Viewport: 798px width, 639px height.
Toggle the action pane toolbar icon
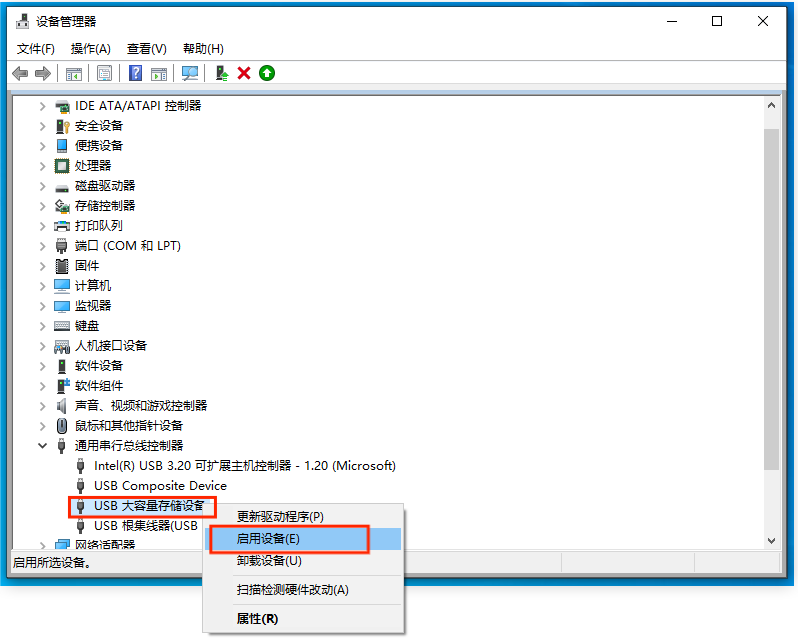coord(159,74)
